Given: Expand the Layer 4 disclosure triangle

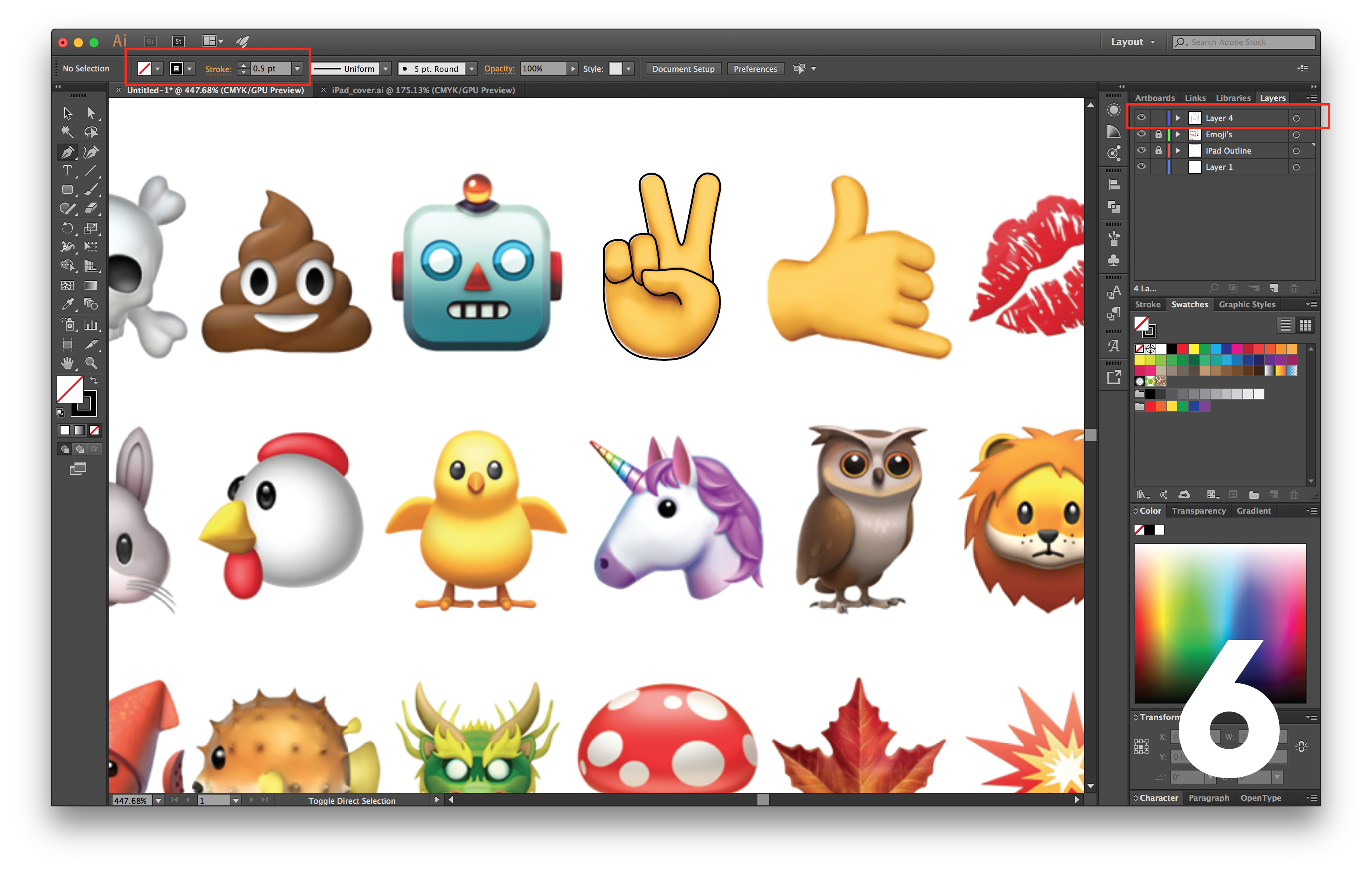Looking at the screenshot, I should coord(1178,118).
